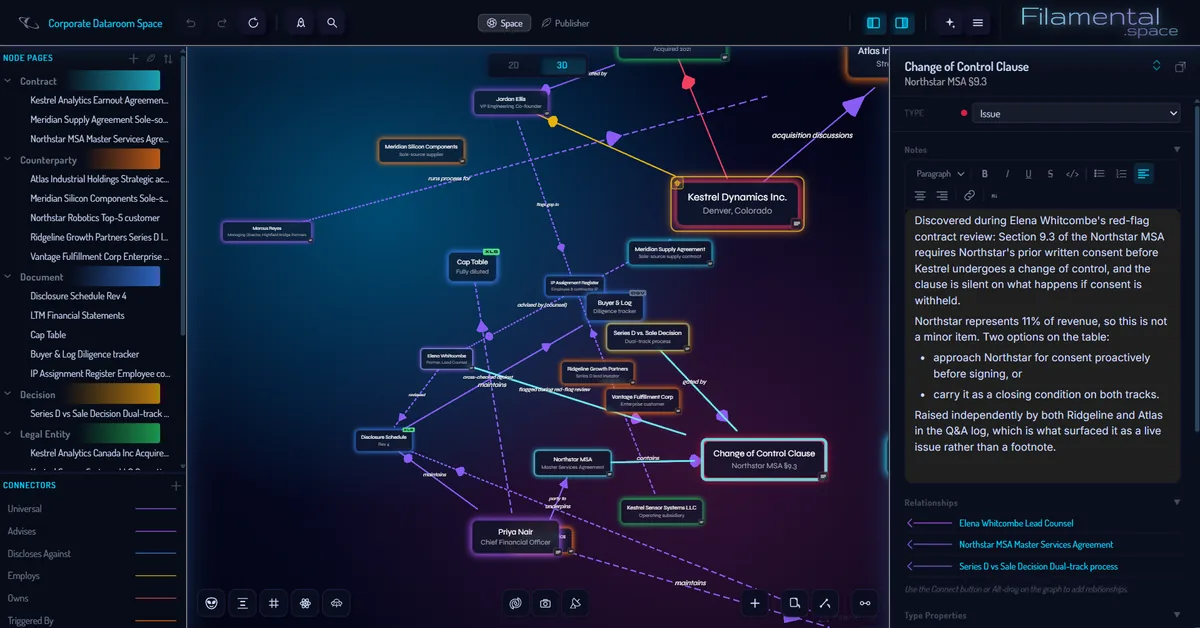Toggle the left sidebar panel
Screen dimensions: 1200x628
point(874,23)
